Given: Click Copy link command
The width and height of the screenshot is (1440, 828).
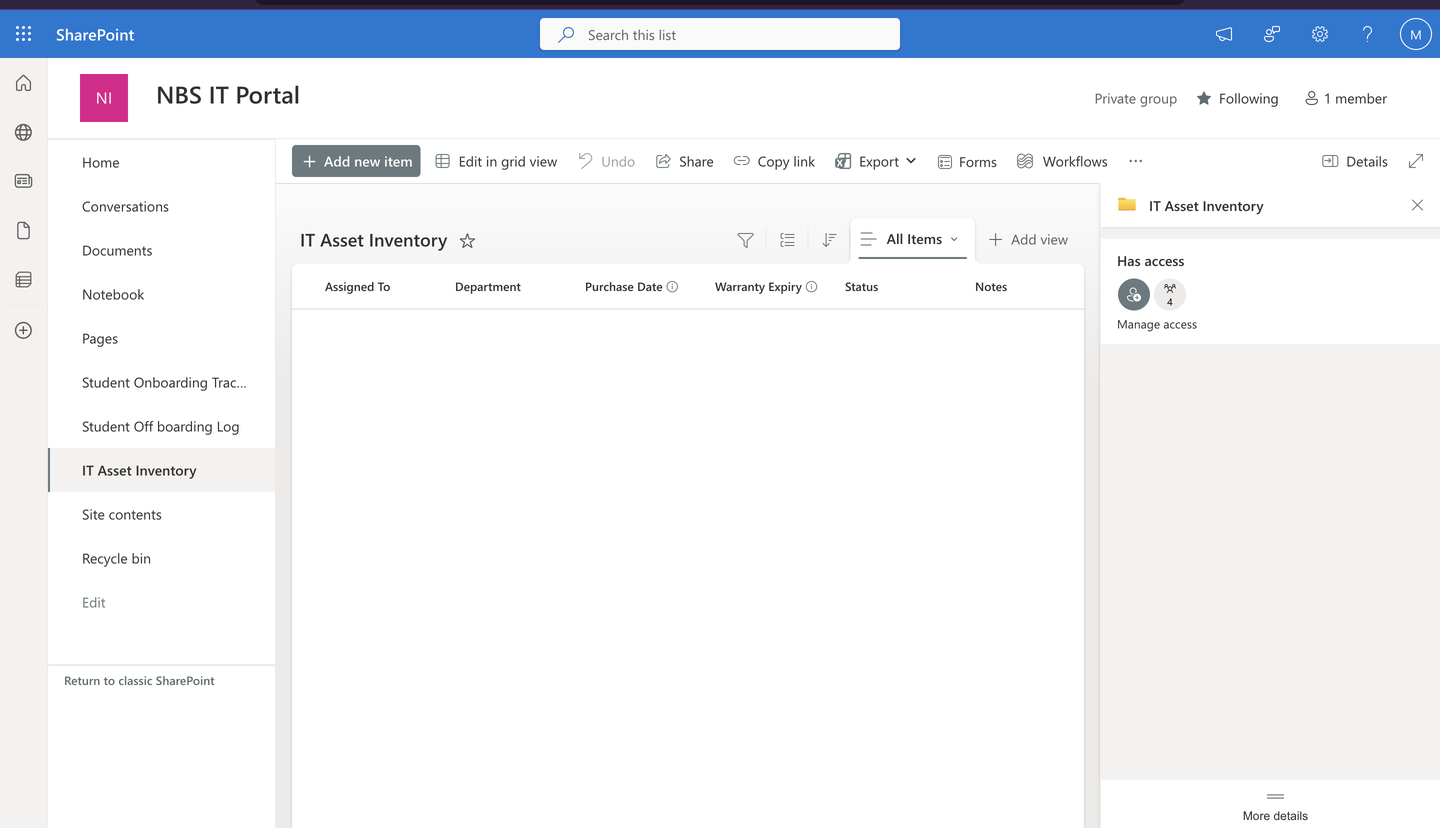Looking at the screenshot, I should click(774, 161).
